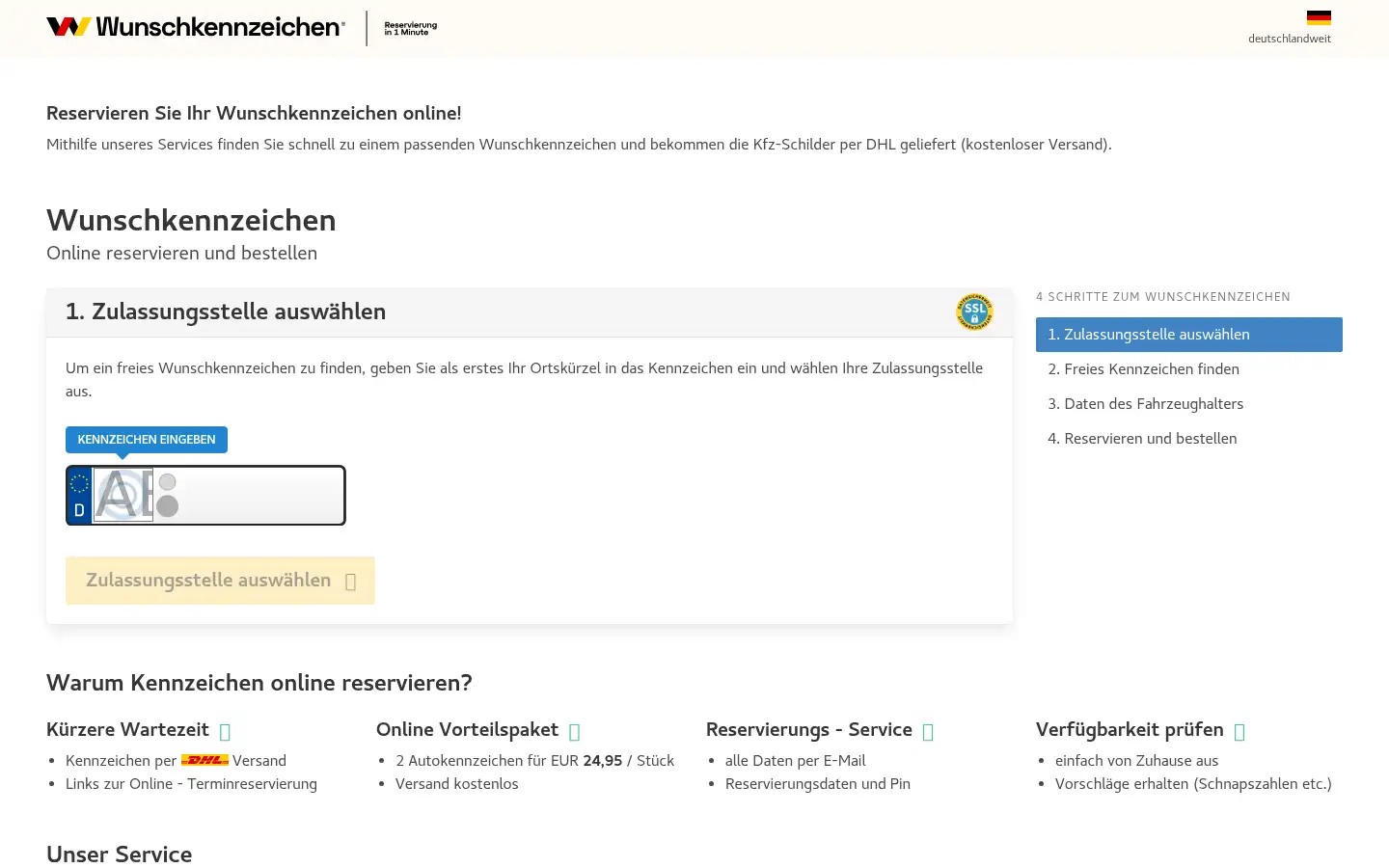Image resolution: width=1389 pixels, height=868 pixels.
Task: Select step 3 Daten des Fahrzeughalters
Action: [1188, 404]
